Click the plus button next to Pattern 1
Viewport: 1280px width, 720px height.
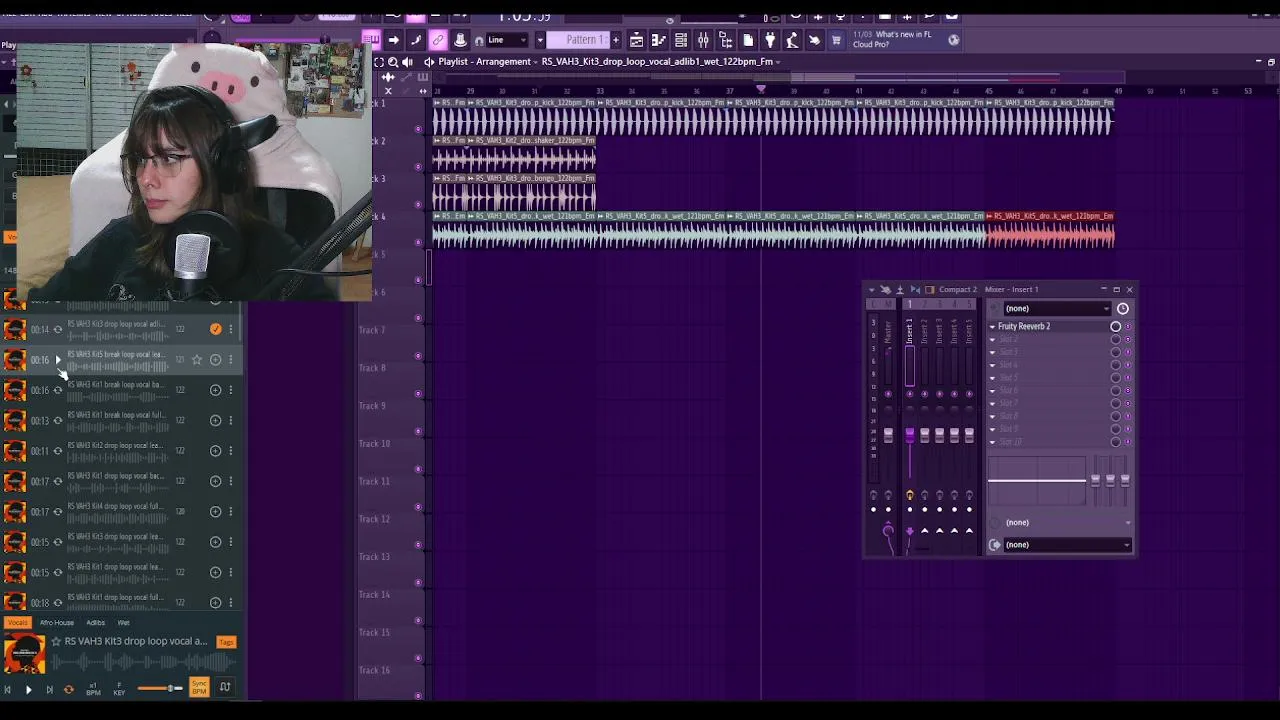tap(615, 40)
